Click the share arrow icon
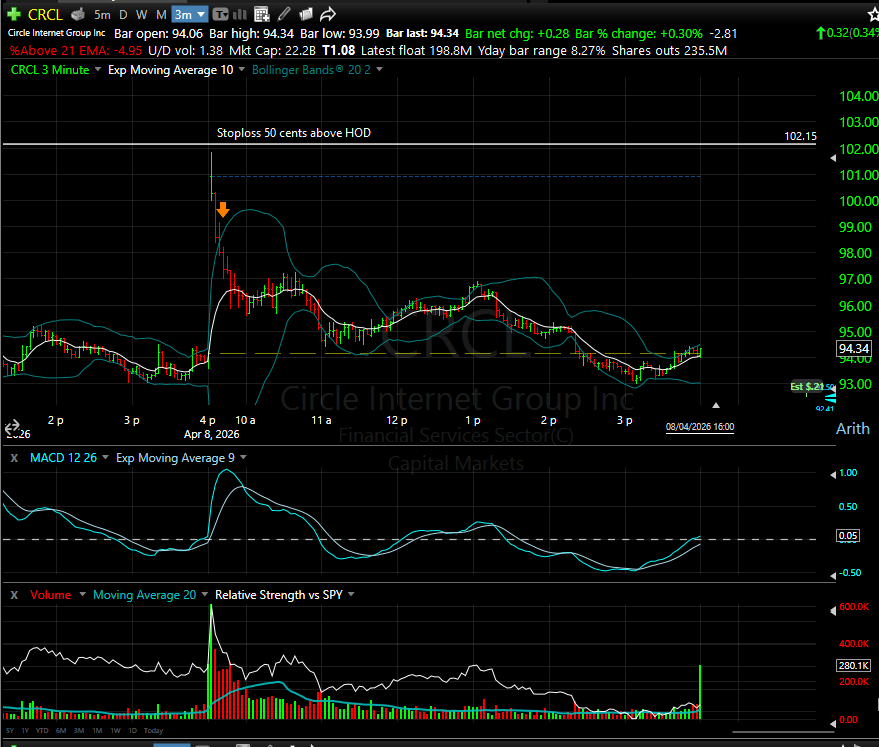Viewport: 879px width, 747px height. tap(327, 15)
